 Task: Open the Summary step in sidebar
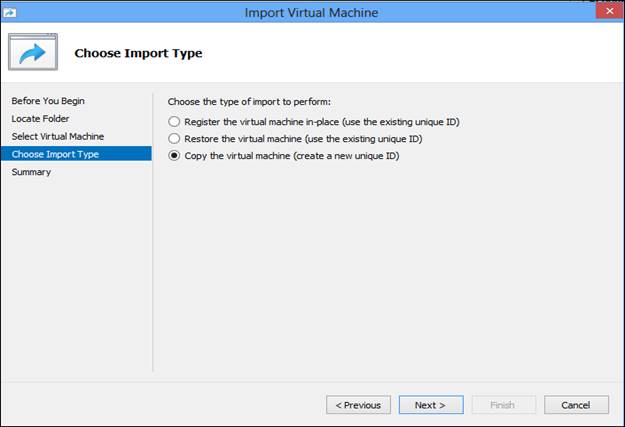click(x=31, y=172)
